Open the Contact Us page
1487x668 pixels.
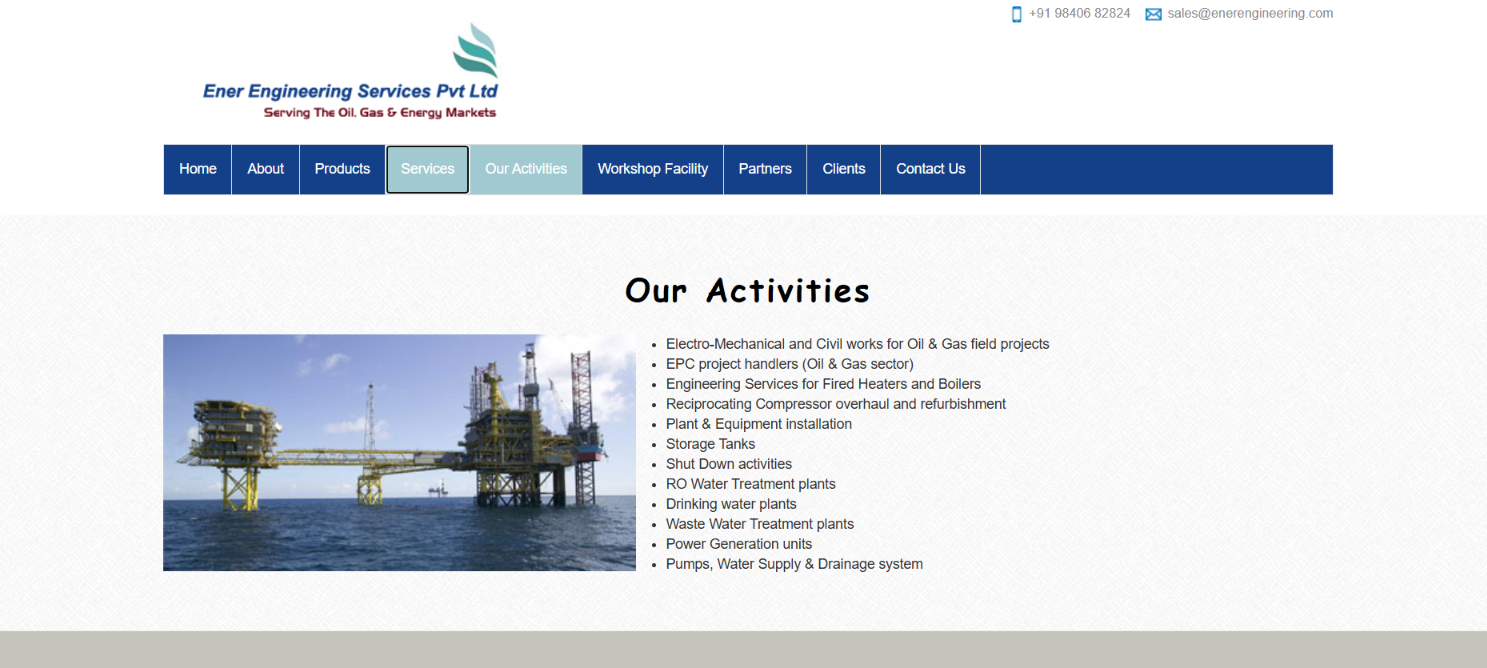coord(931,169)
